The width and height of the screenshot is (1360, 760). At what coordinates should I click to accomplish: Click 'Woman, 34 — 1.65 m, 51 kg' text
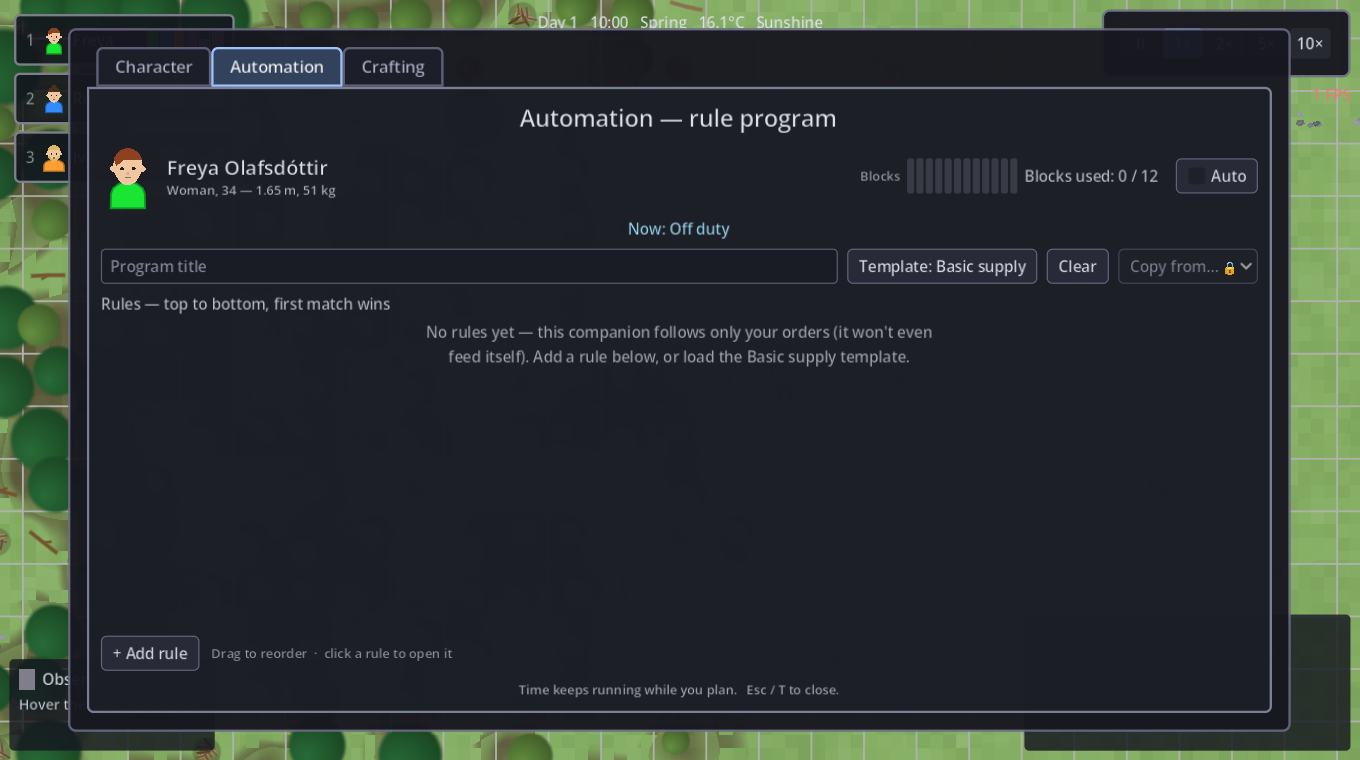pos(251,190)
